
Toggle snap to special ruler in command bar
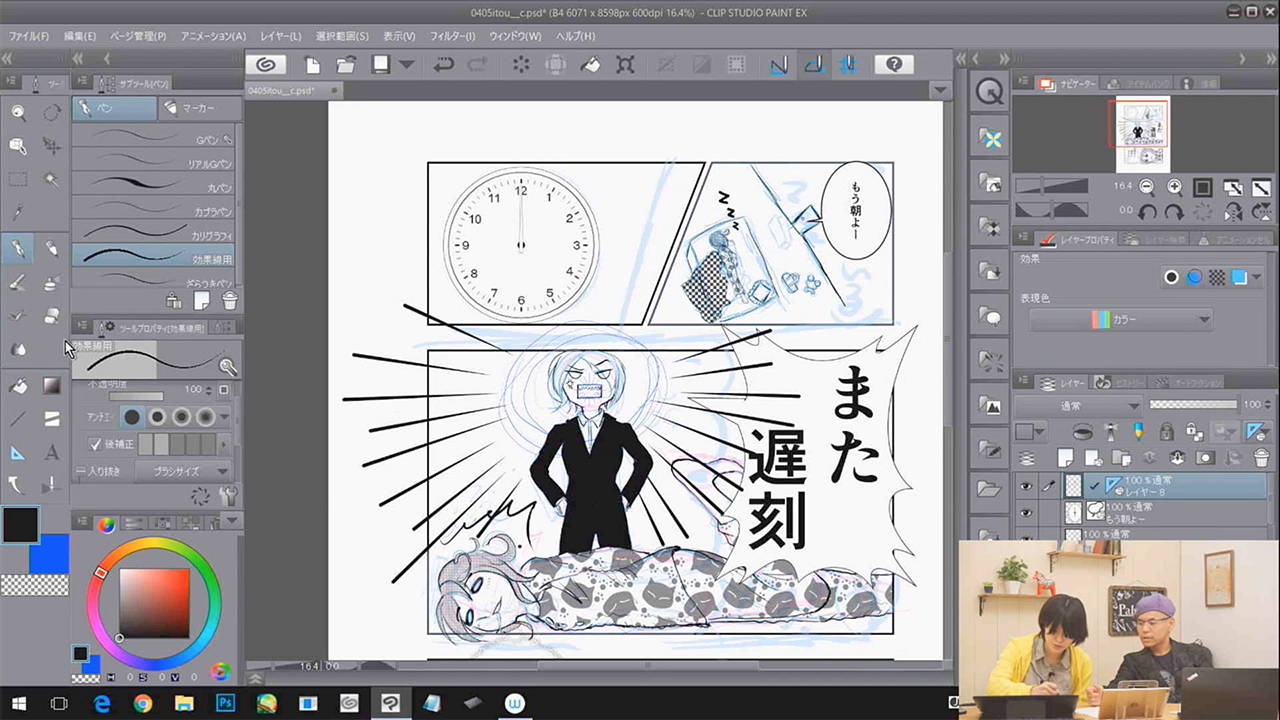[813, 65]
